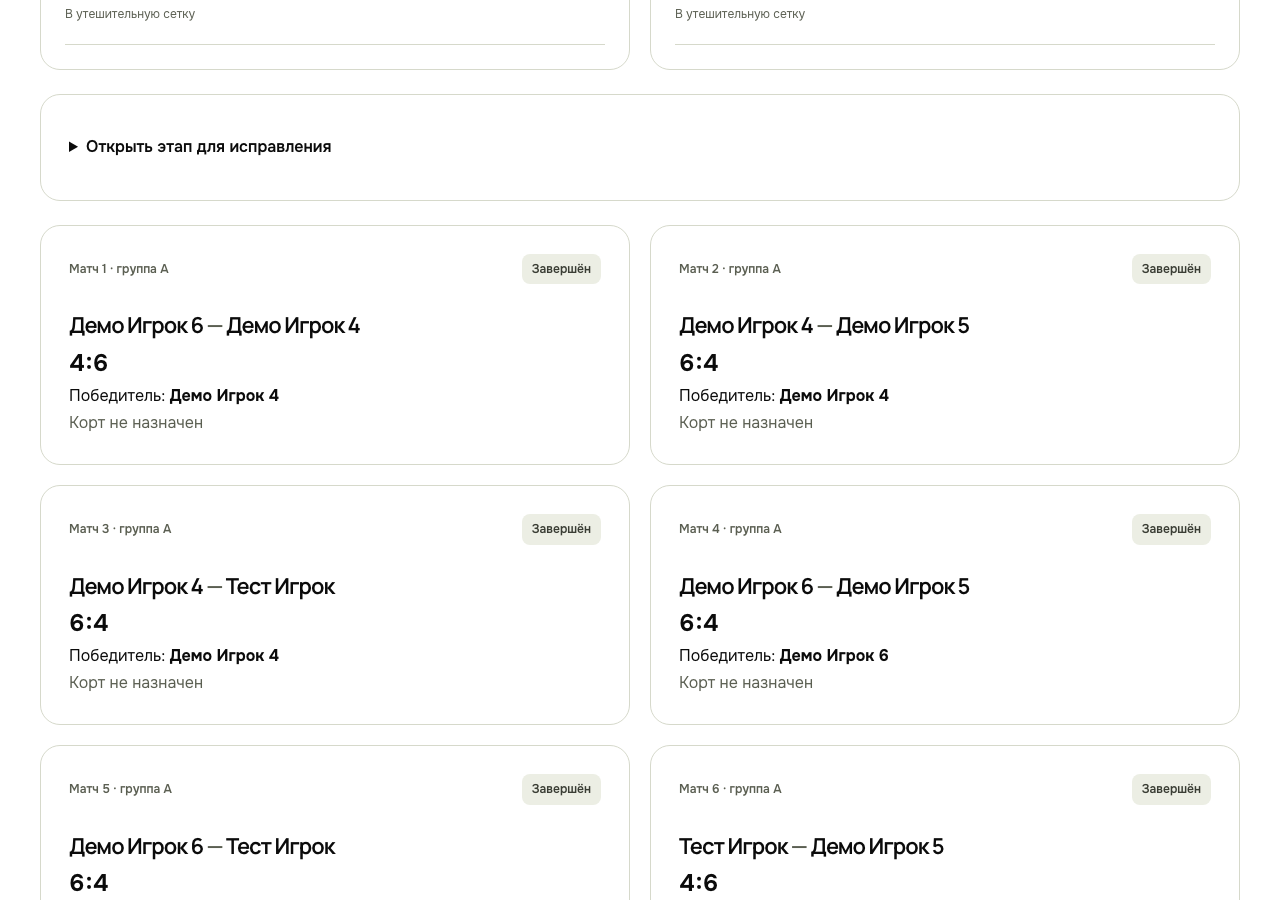Click 'Корт не назначен' in Матч 3 card
The image size is (1280, 900).
pos(136,682)
